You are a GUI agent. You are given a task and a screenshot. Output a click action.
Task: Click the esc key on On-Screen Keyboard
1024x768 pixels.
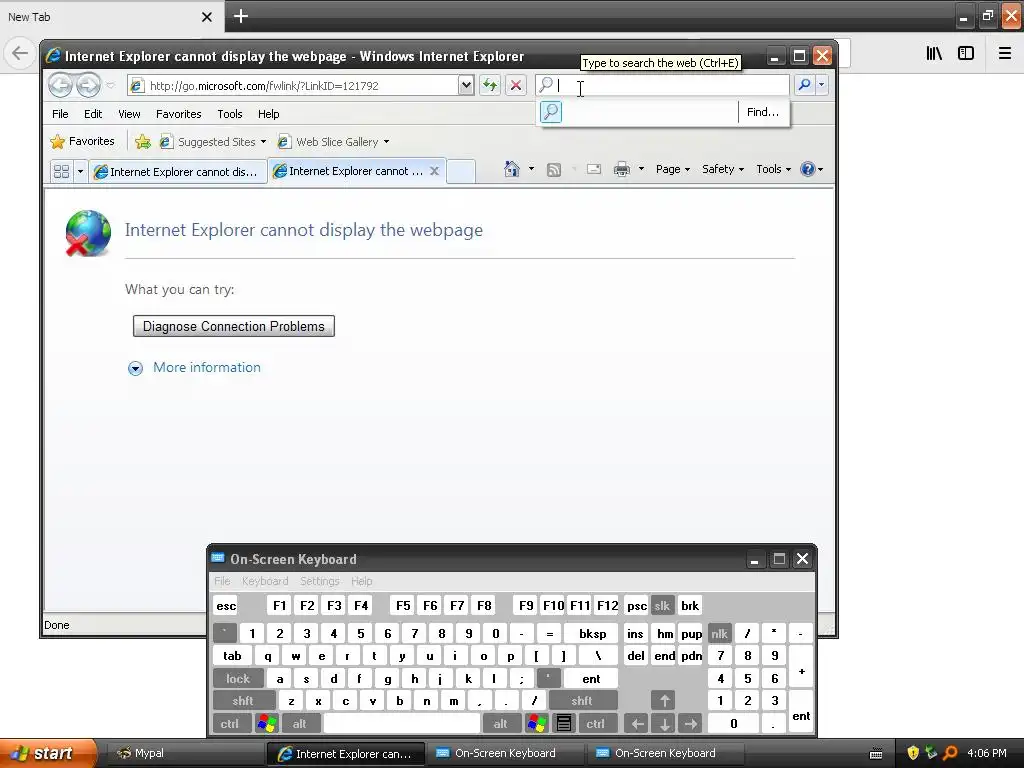pos(226,605)
